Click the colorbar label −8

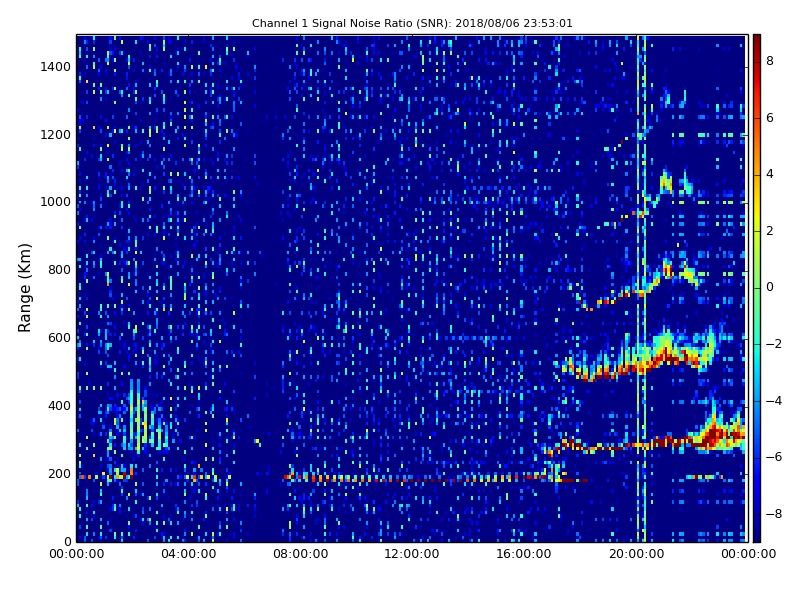point(774,514)
